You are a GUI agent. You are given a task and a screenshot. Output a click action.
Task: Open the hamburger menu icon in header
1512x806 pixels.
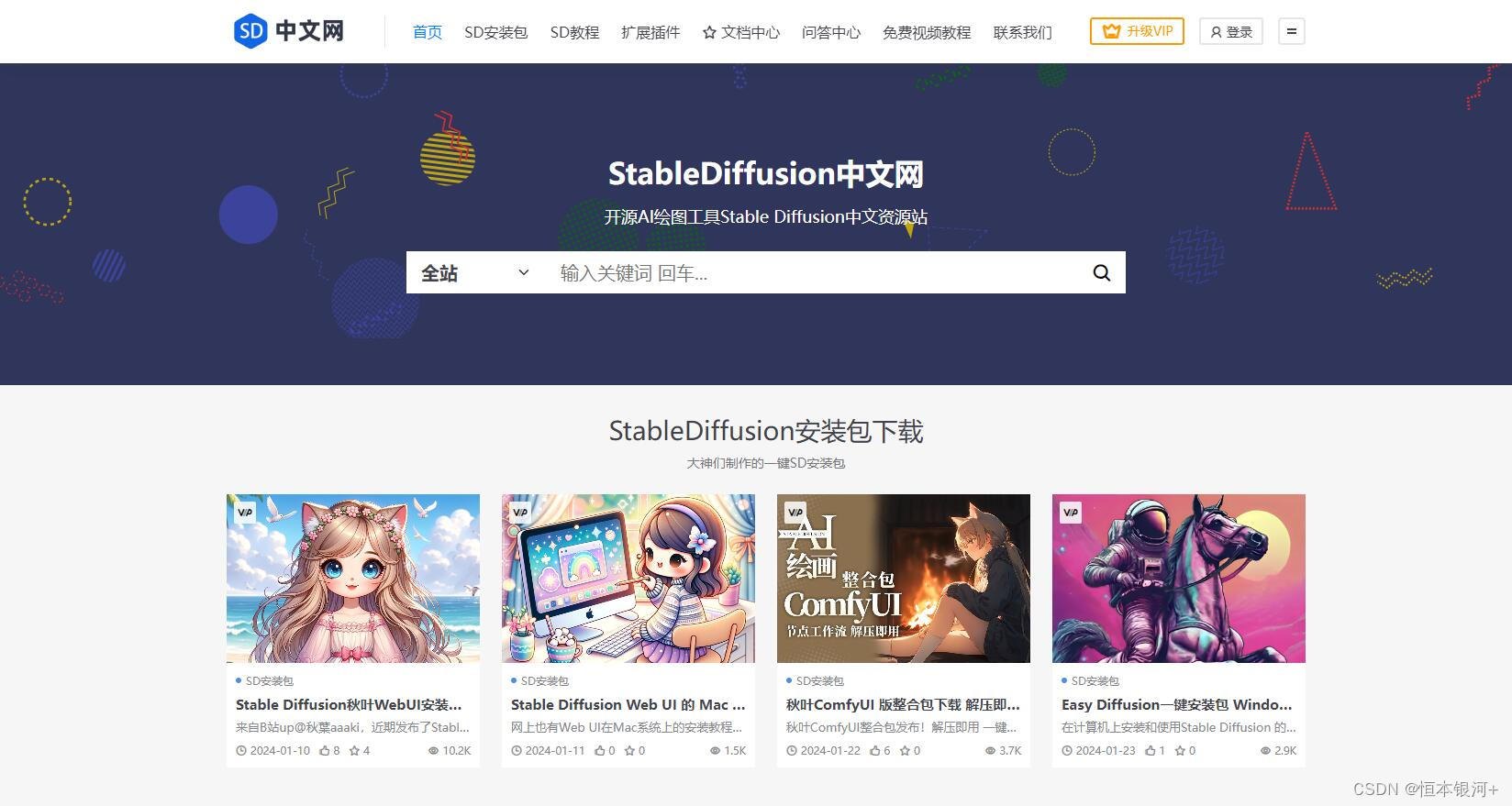[x=1291, y=31]
